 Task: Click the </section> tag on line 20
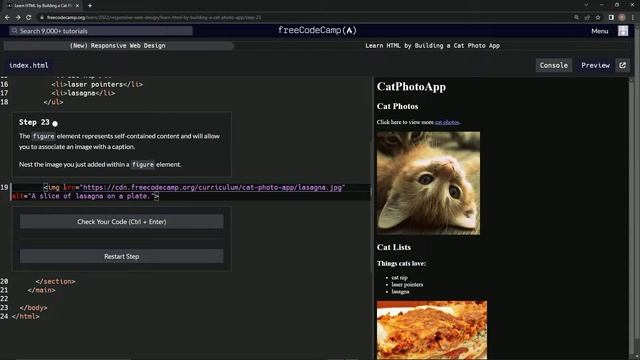(56, 281)
